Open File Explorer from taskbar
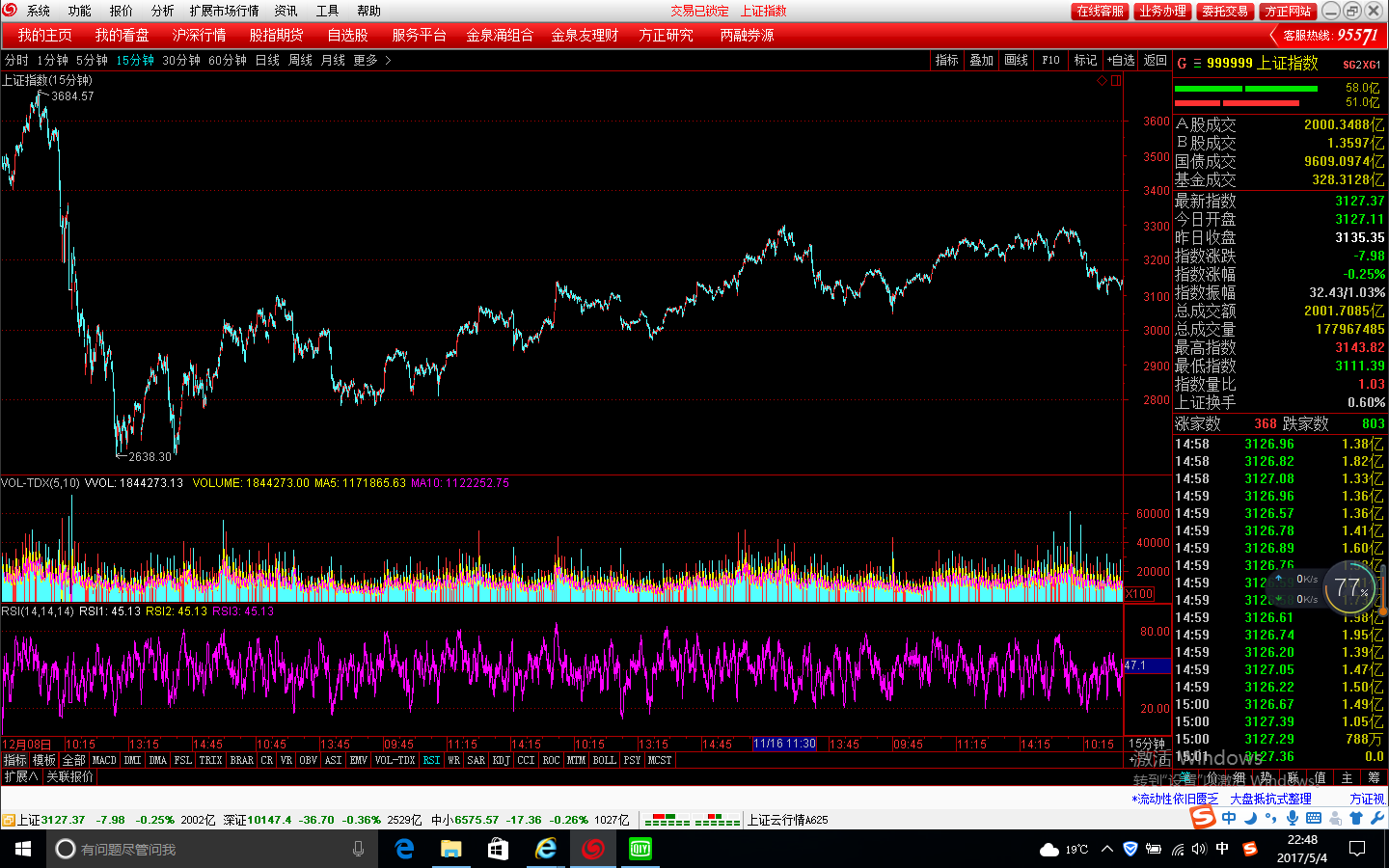1389x868 pixels. 451,849
